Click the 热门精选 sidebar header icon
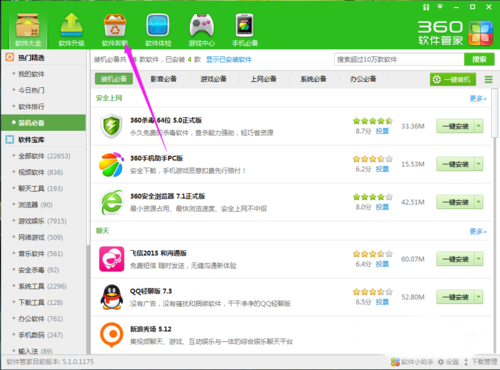Image resolution: width=500 pixels, height=370 pixels. (10, 57)
